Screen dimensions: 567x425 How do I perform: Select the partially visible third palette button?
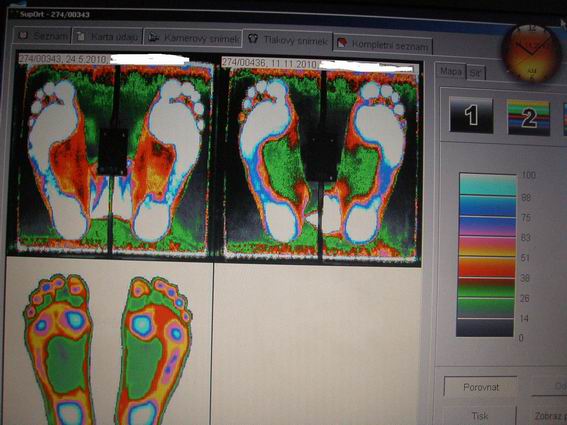coord(565,119)
